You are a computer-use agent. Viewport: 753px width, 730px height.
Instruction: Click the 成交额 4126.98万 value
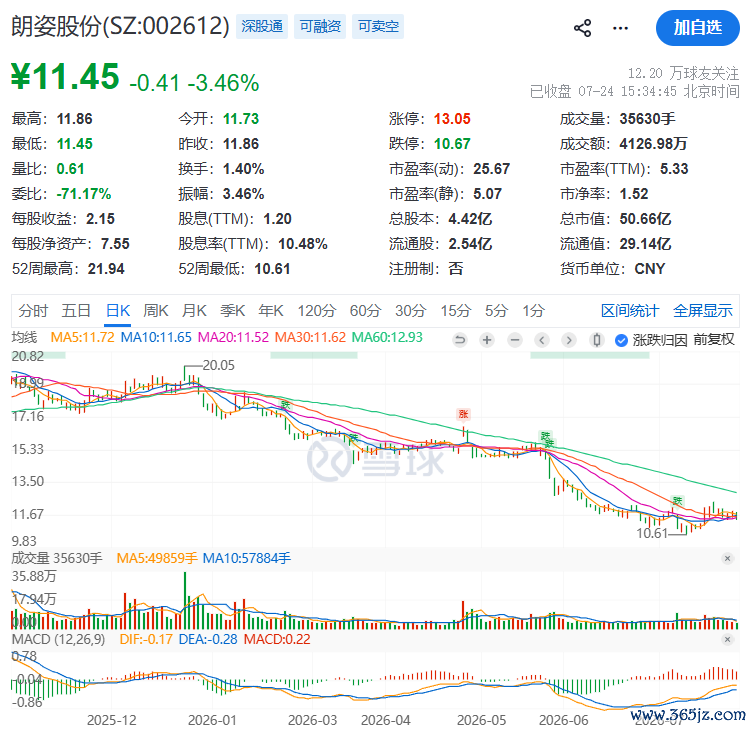tap(653, 144)
